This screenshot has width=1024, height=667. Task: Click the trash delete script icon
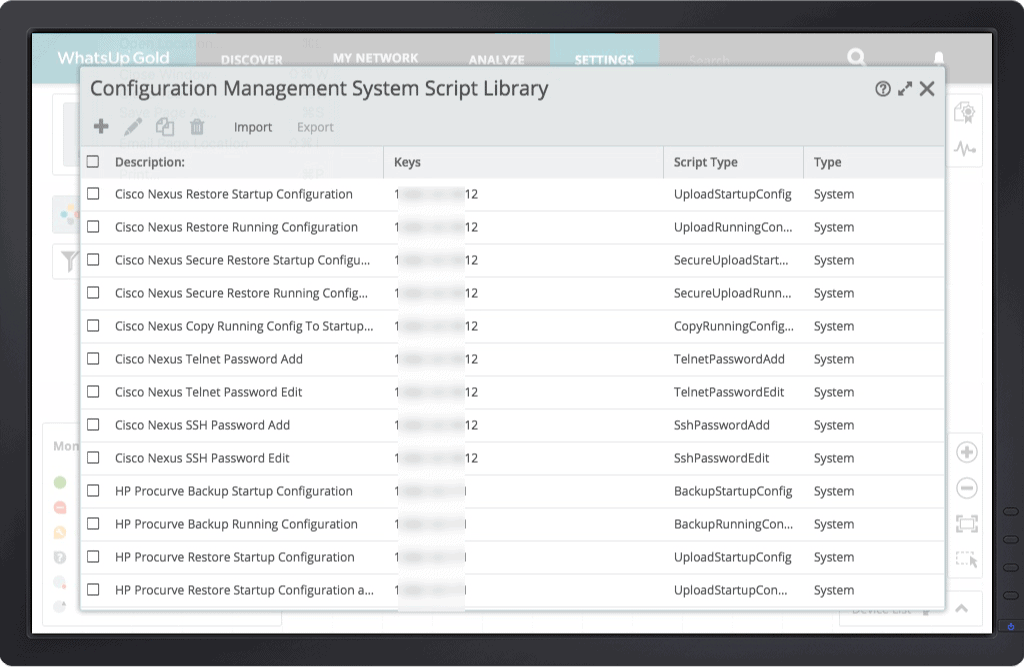(197, 127)
